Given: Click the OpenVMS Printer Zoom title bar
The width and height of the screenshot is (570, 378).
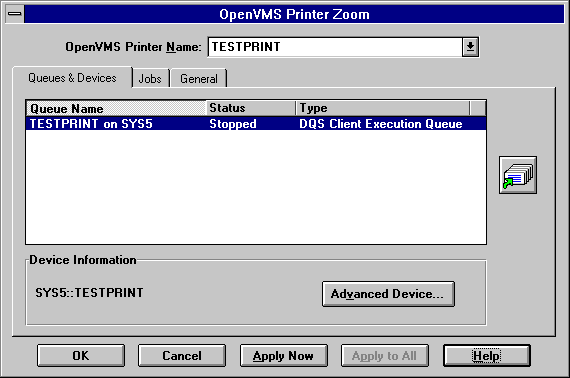Looking at the screenshot, I should click(294, 14).
